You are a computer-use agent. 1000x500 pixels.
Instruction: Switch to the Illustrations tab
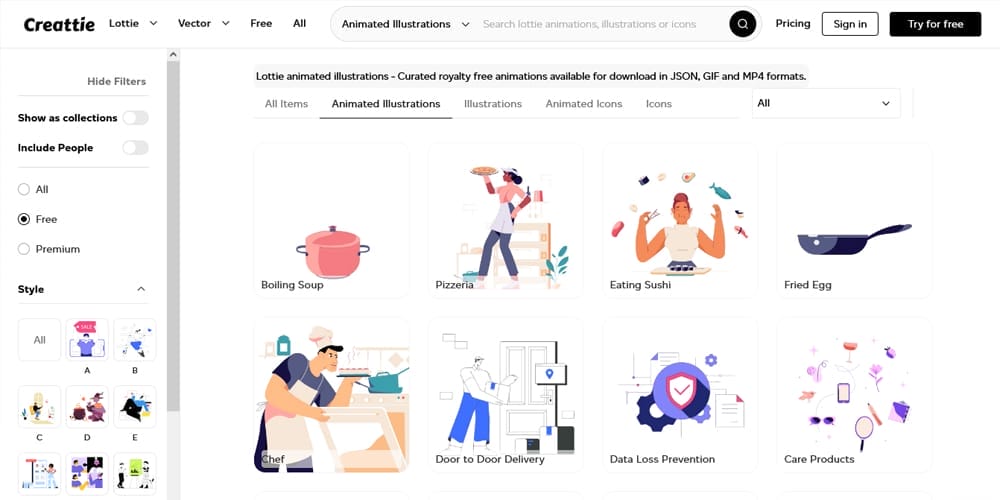pyautogui.click(x=492, y=104)
